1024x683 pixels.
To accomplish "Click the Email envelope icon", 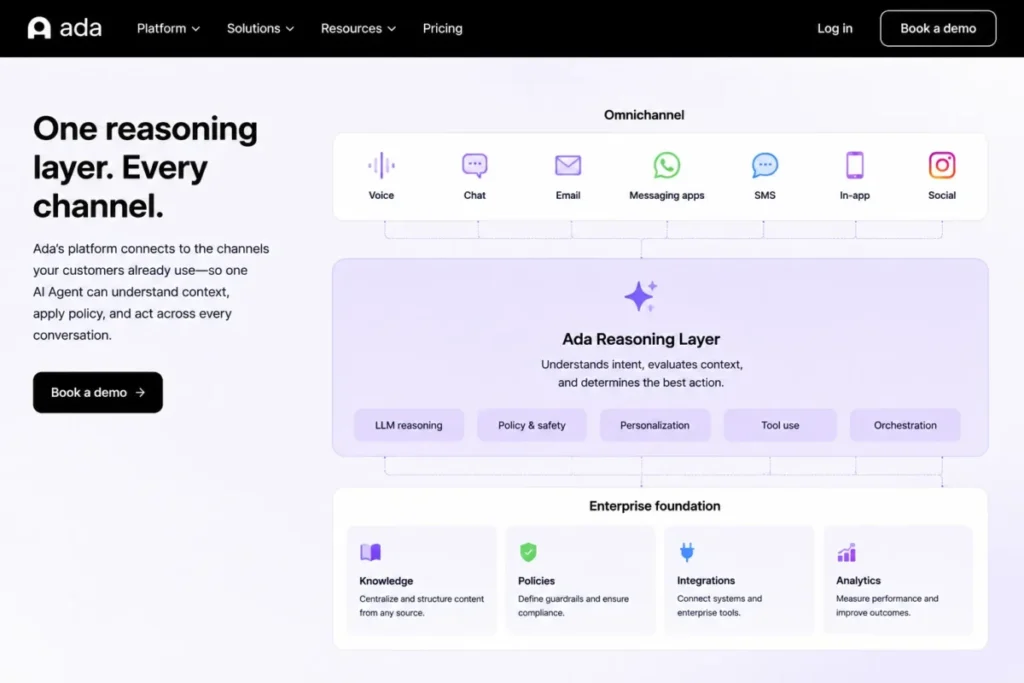I will pos(568,165).
